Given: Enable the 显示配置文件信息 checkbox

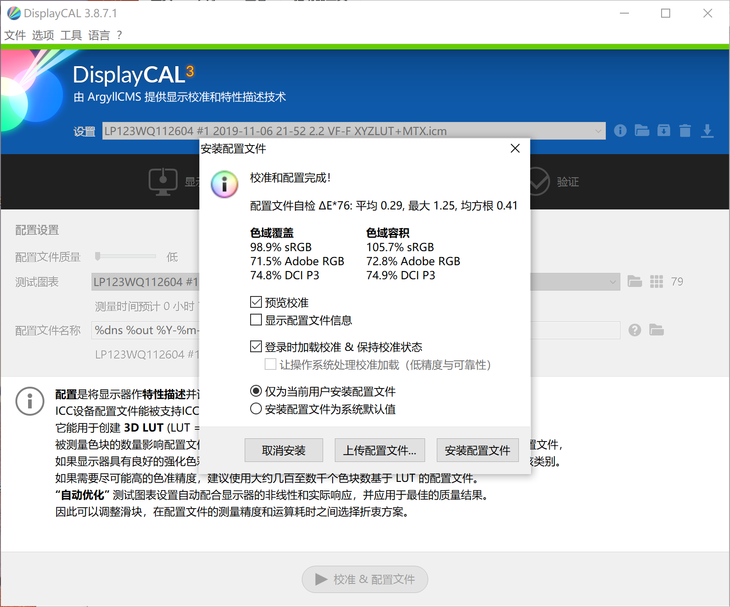Looking at the screenshot, I should click(256, 320).
